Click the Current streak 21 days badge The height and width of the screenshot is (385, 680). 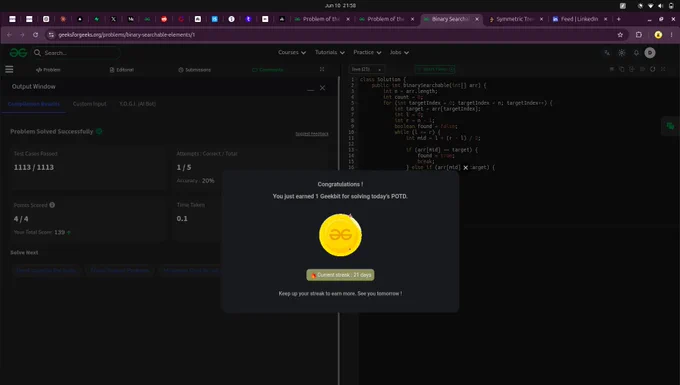coord(340,275)
